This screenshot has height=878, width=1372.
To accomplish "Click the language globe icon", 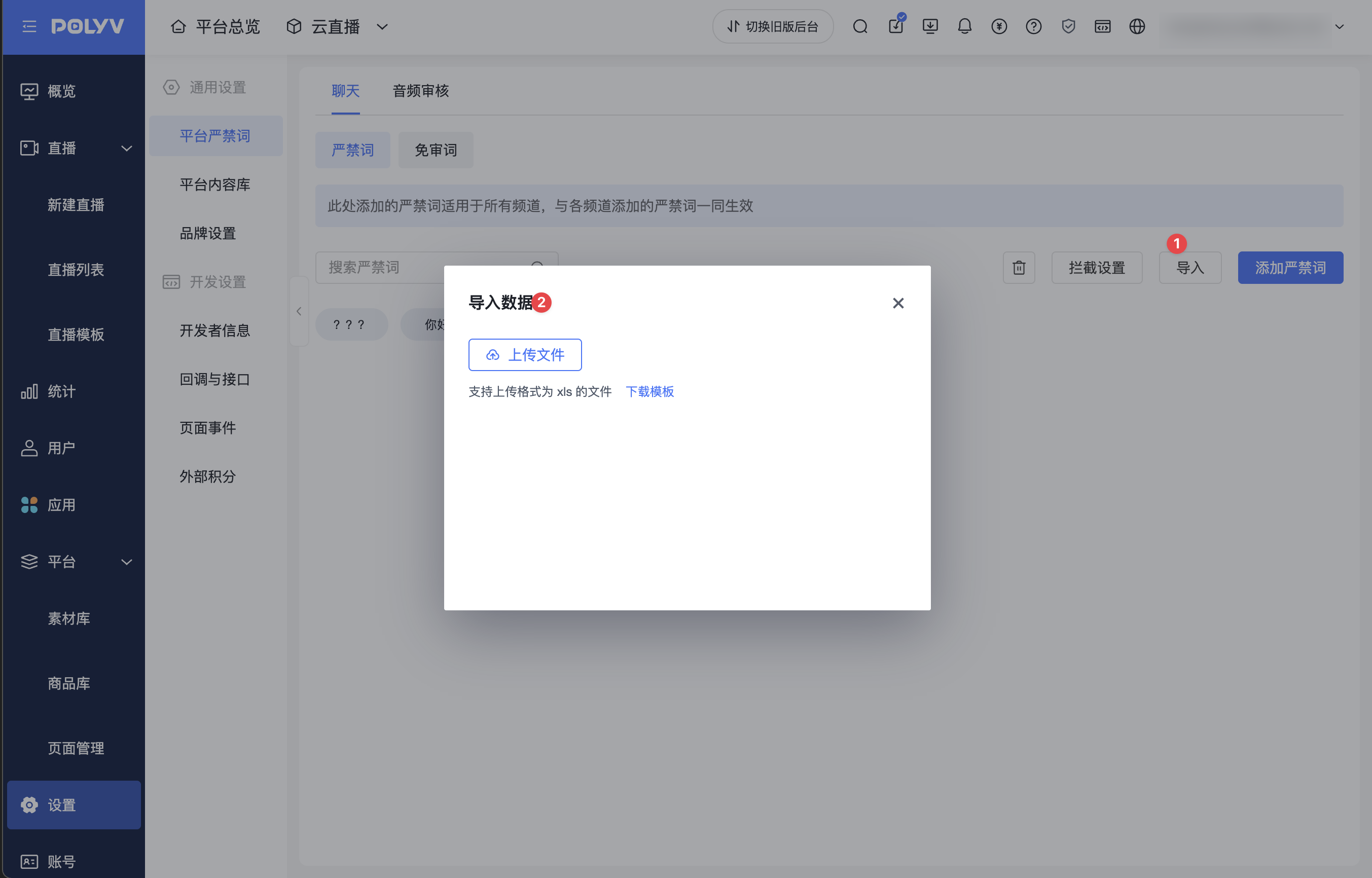I will point(1137,26).
